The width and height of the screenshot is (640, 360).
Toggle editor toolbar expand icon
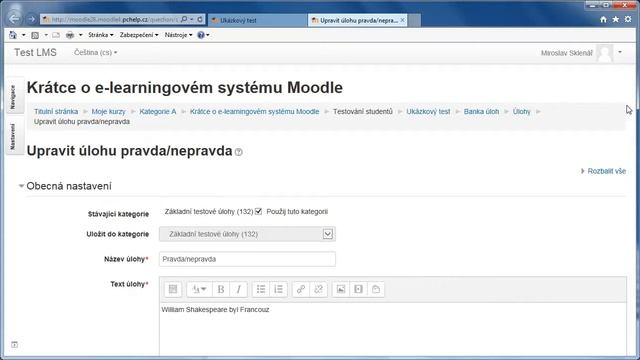tap(173, 289)
